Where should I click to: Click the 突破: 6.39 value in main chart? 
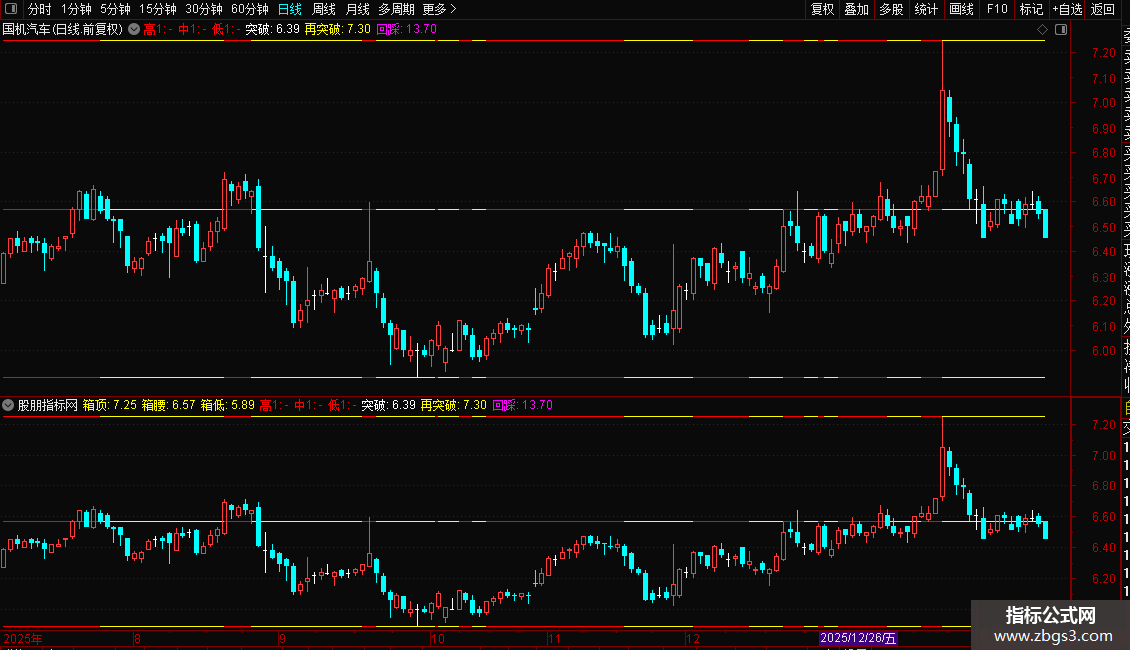point(272,30)
